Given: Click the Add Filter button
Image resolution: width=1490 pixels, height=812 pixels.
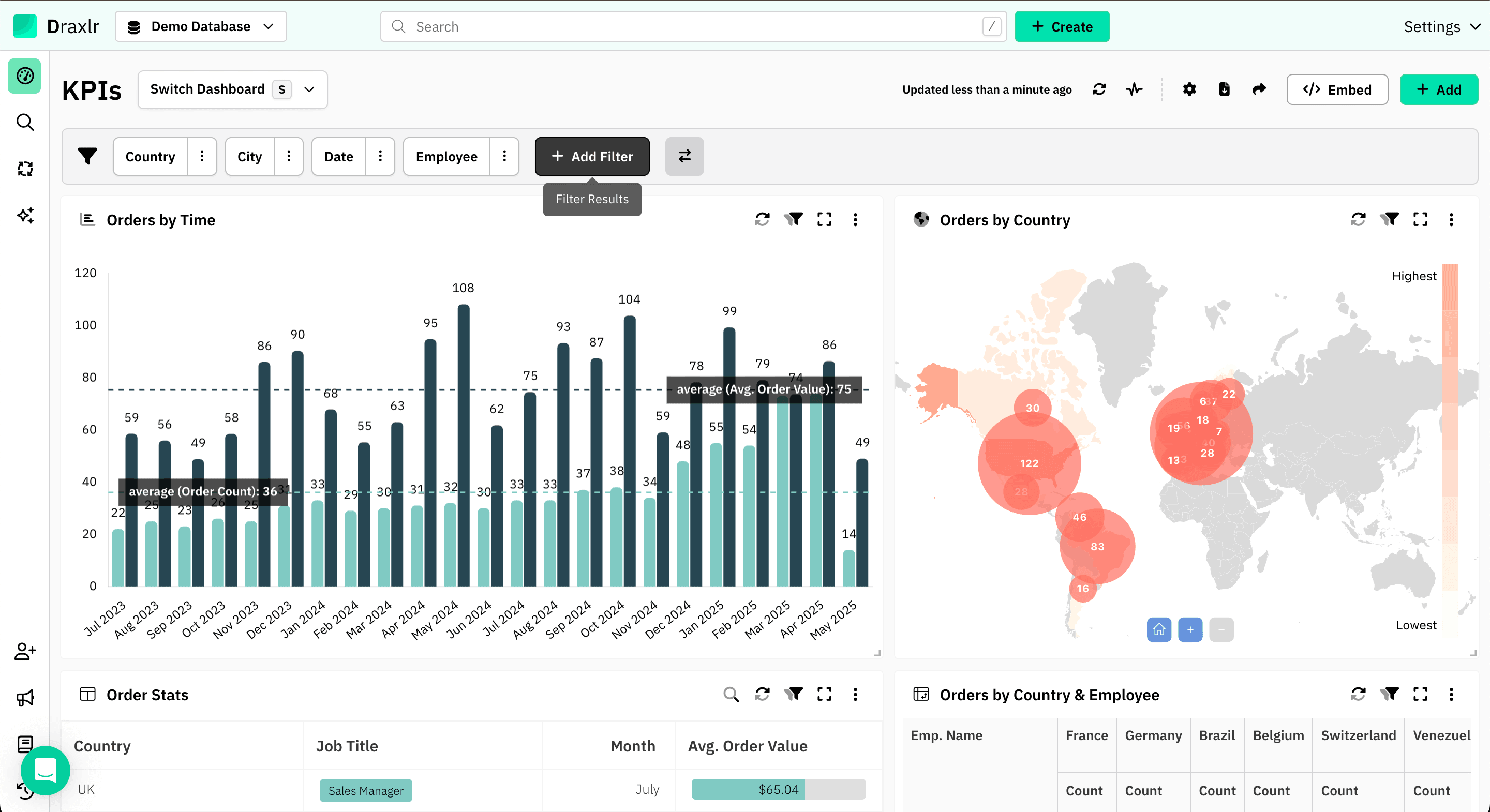Looking at the screenshot, I should (592, 156).
